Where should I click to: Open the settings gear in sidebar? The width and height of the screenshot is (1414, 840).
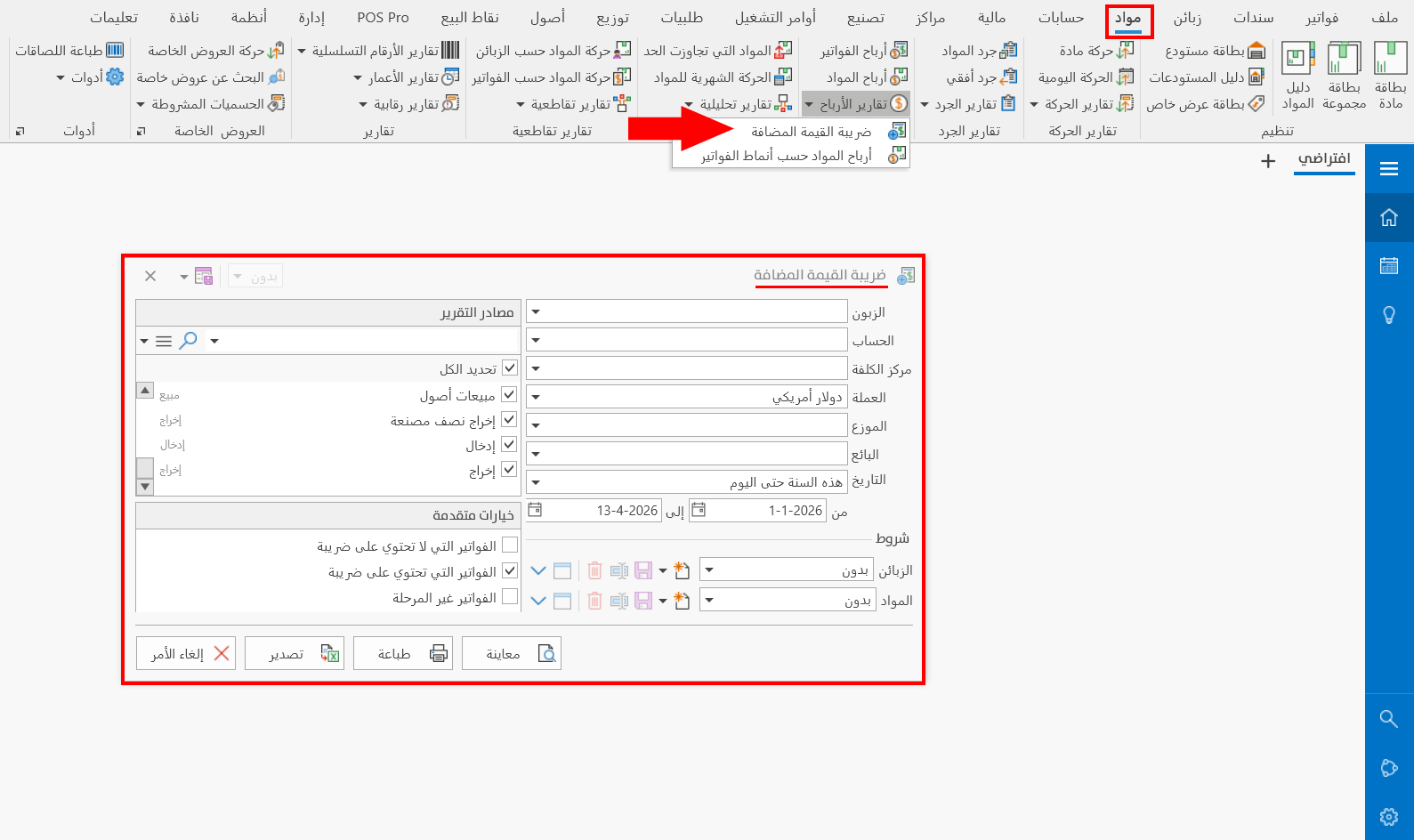coord(1389,816)
